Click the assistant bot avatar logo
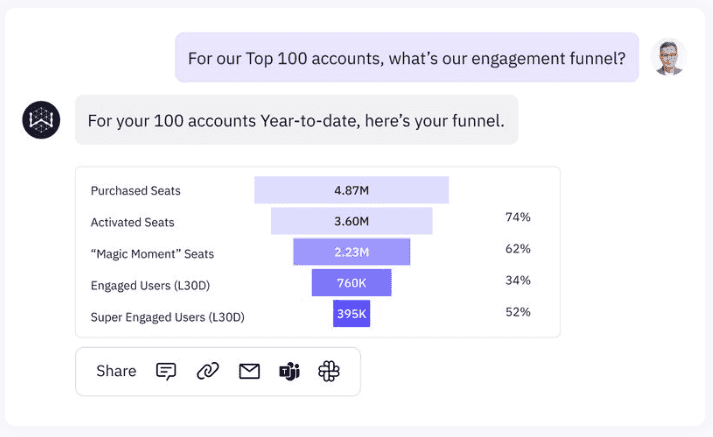Image resolution: width=713 pixels, height=437 pixels. 41,120
